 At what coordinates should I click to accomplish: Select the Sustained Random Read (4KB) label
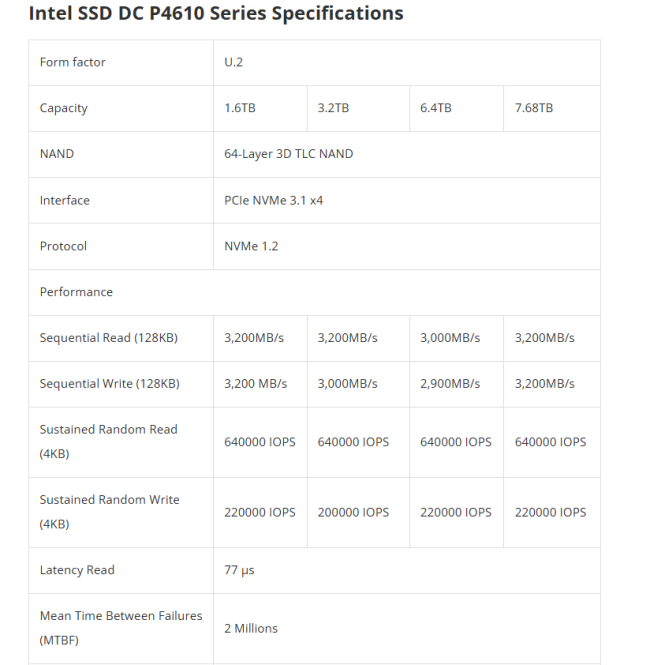[x=108, y=441]
